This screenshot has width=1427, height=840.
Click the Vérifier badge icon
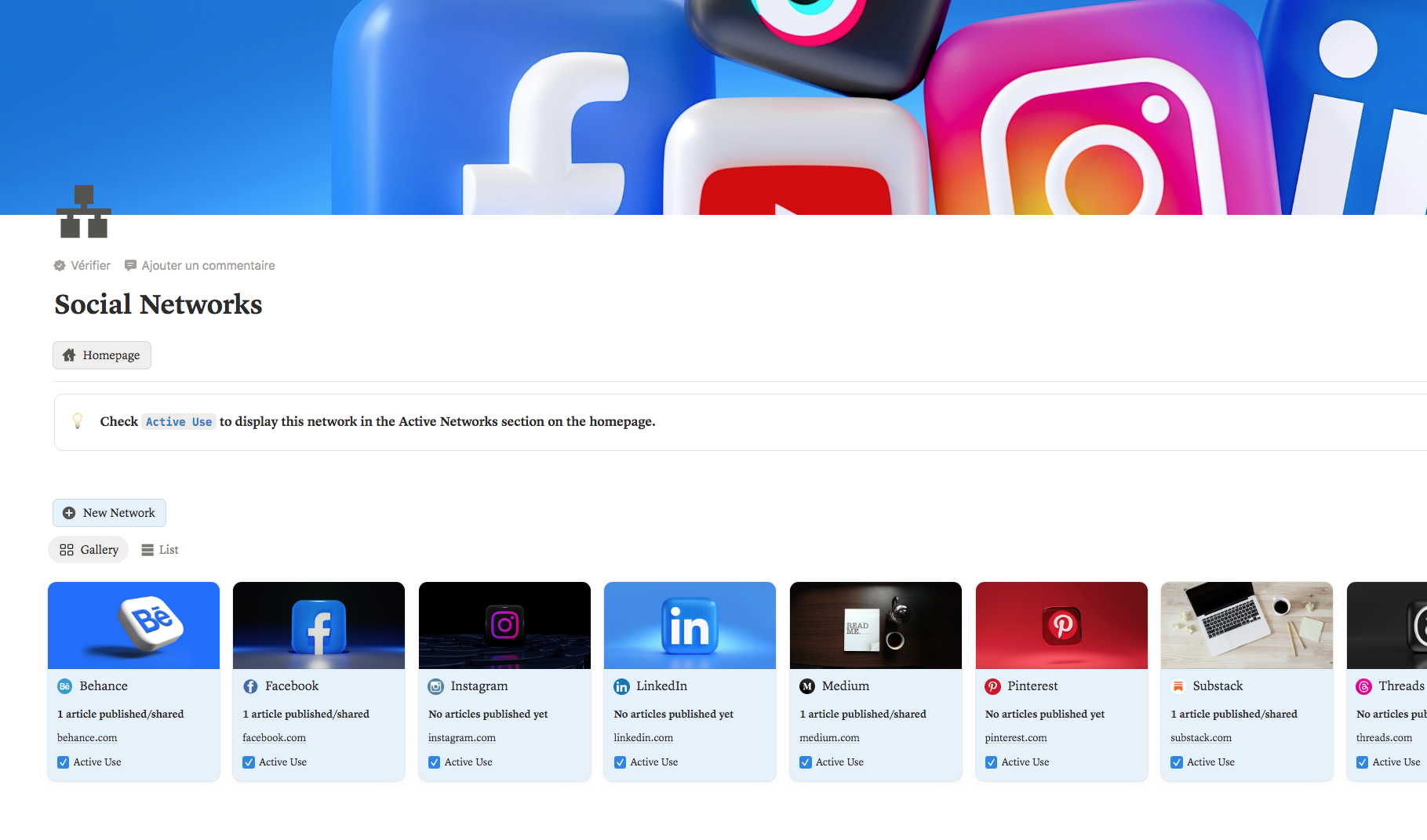(x=60, y=266)
